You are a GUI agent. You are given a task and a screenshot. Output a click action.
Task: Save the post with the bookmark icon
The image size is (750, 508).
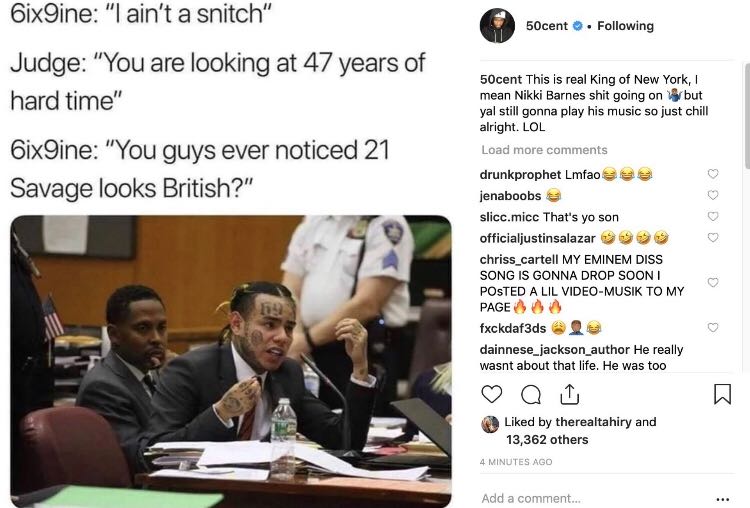[722, 394]
